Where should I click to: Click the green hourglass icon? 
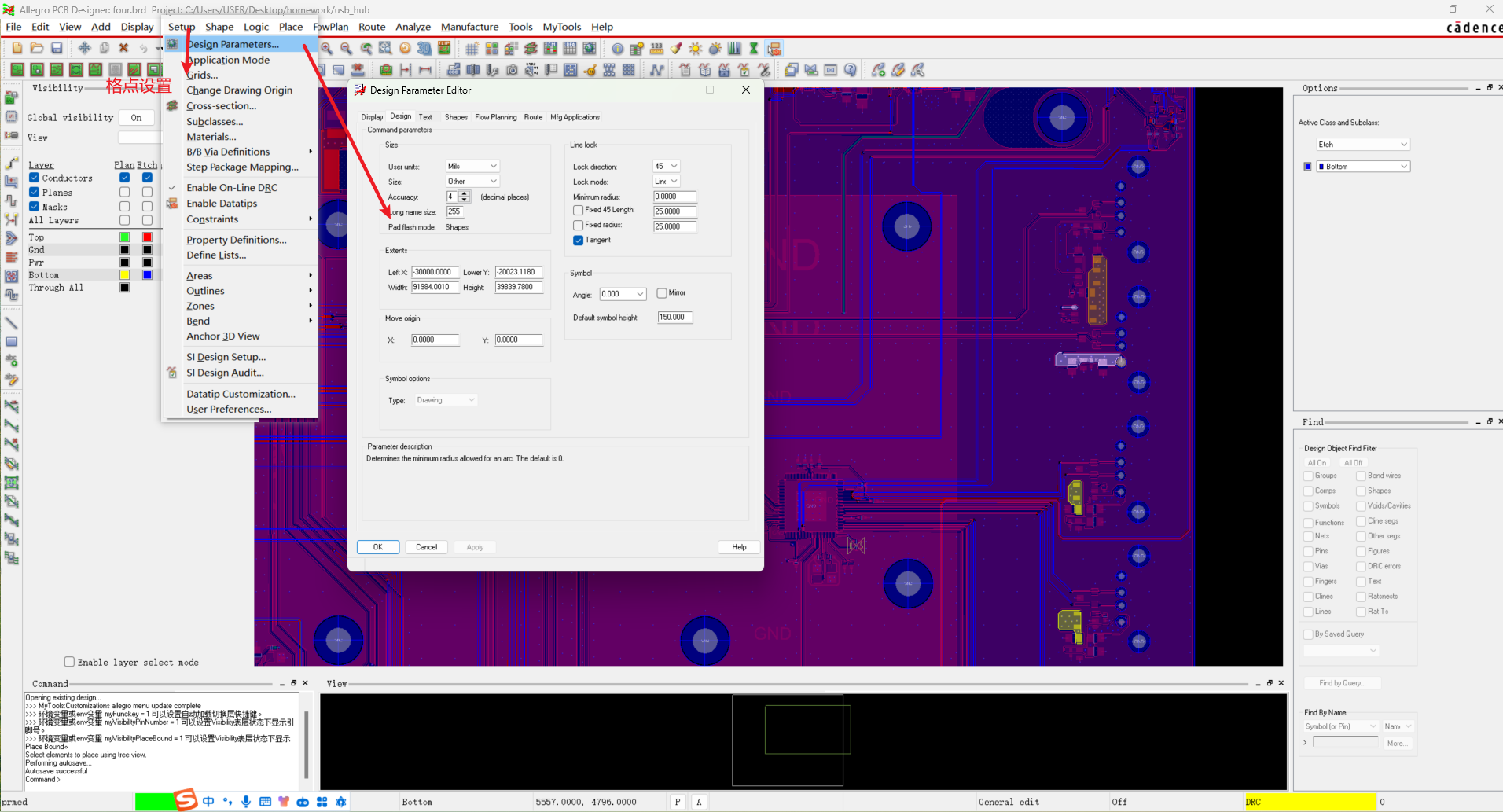coord(753,48)
